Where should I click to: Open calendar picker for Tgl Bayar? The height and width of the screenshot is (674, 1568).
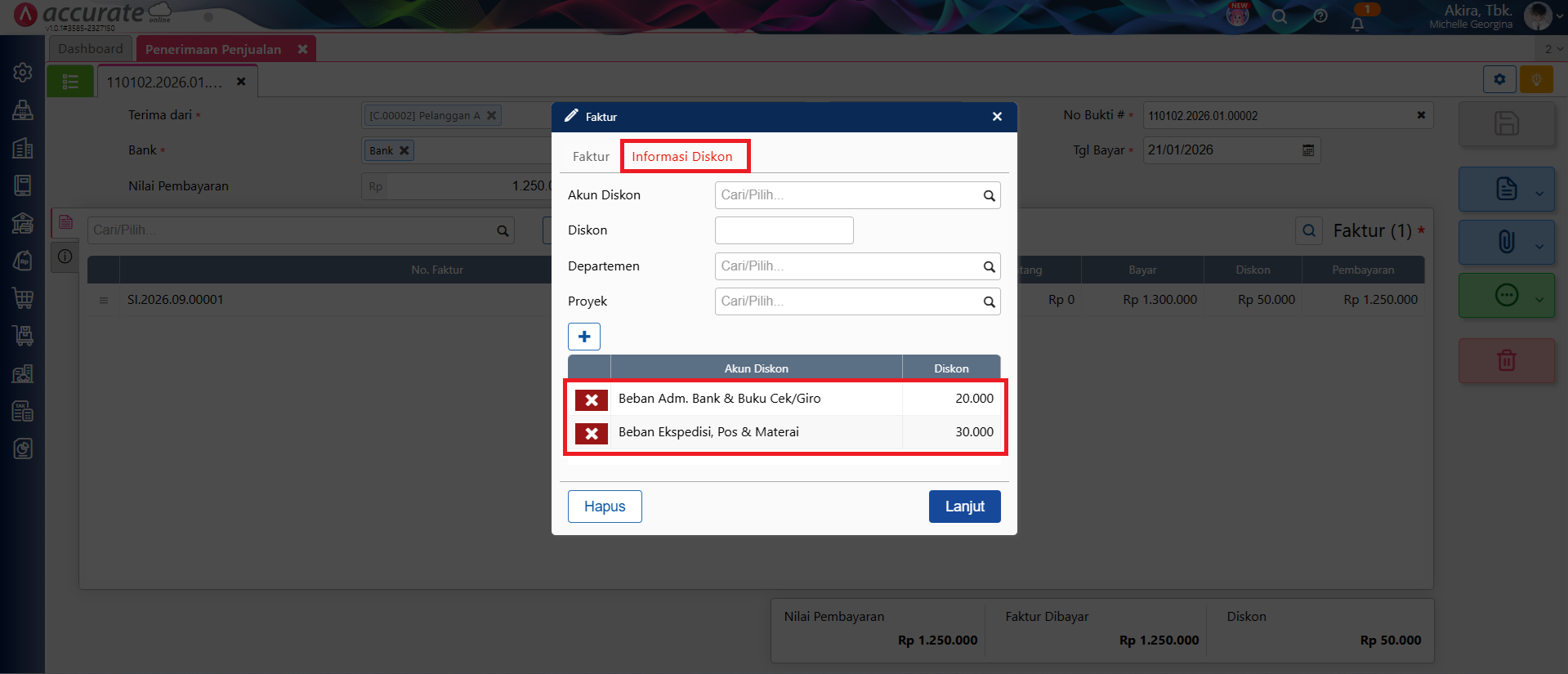1307,150
